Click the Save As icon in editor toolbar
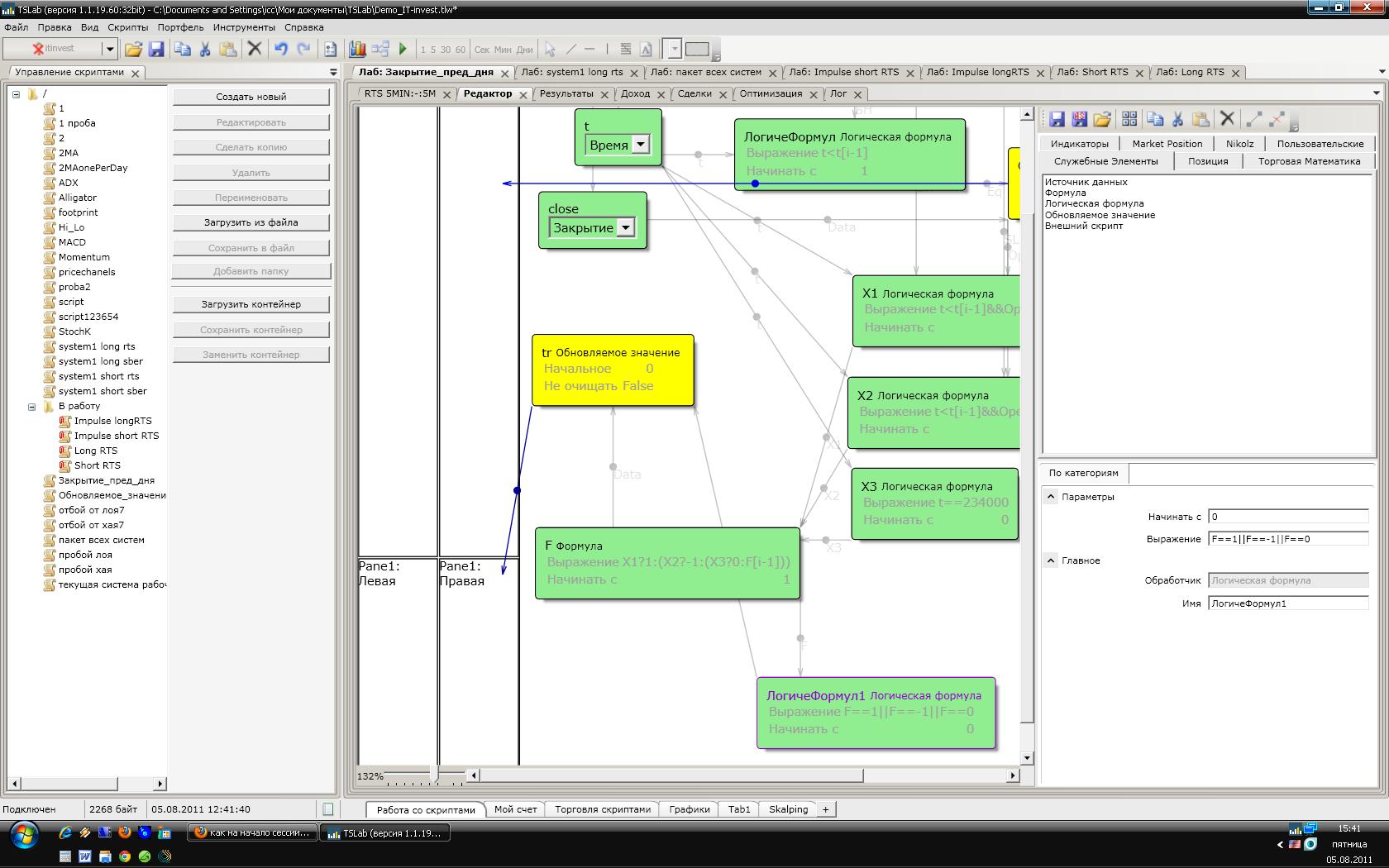 pyautogui.click(x=1079, y=120)
